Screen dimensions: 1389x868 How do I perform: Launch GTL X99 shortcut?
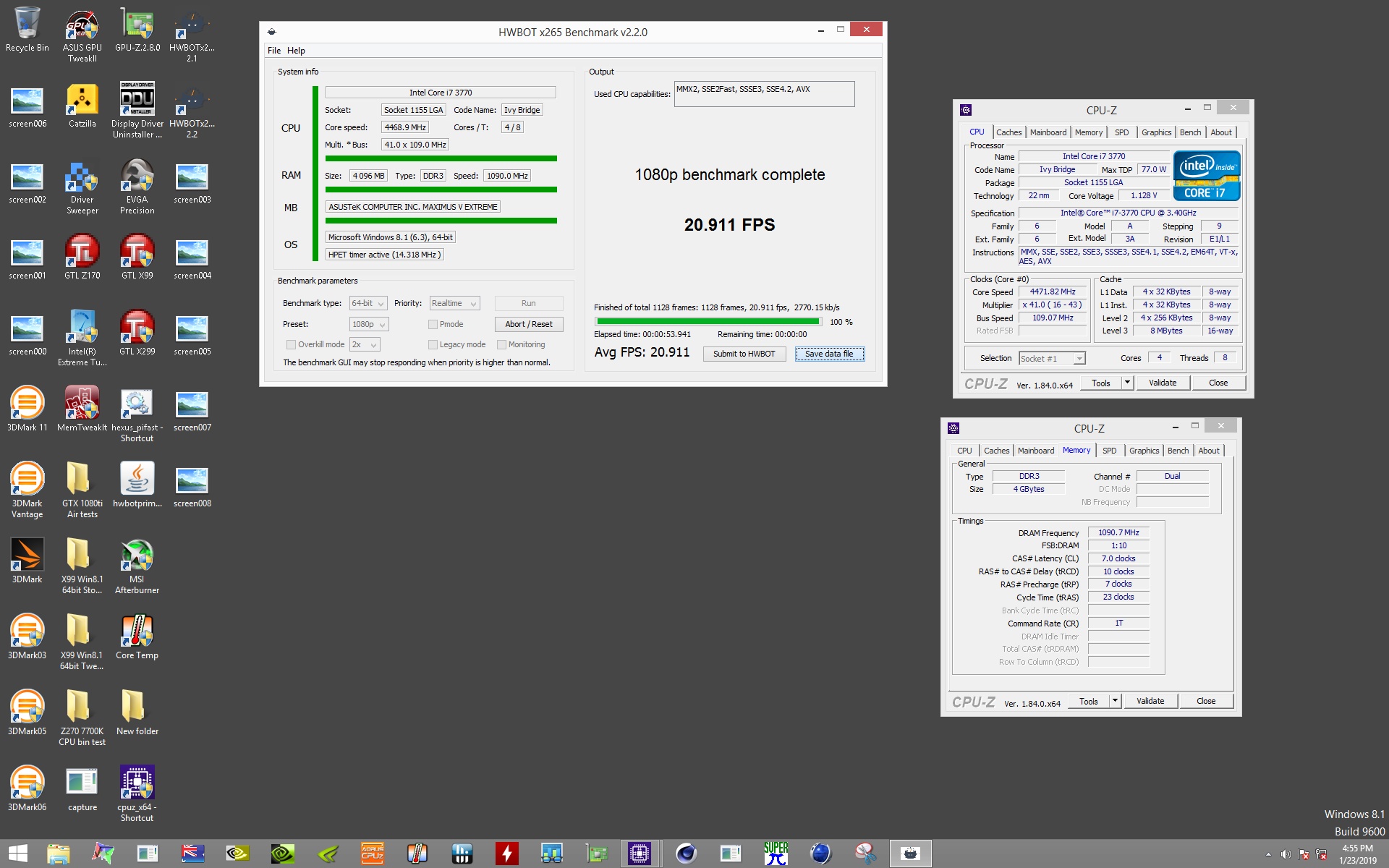(x=137, y=257)
